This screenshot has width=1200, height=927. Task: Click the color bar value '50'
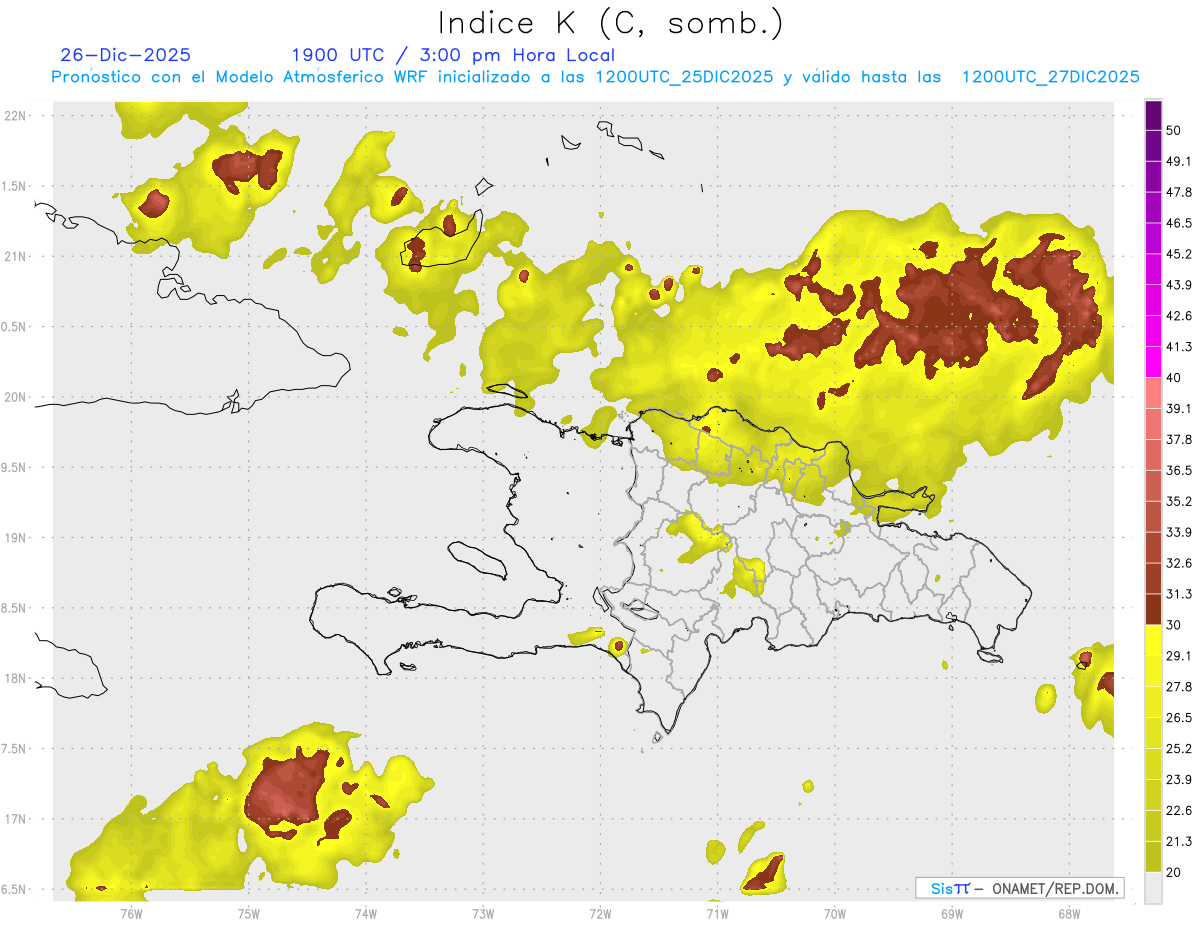point(1175,131)
